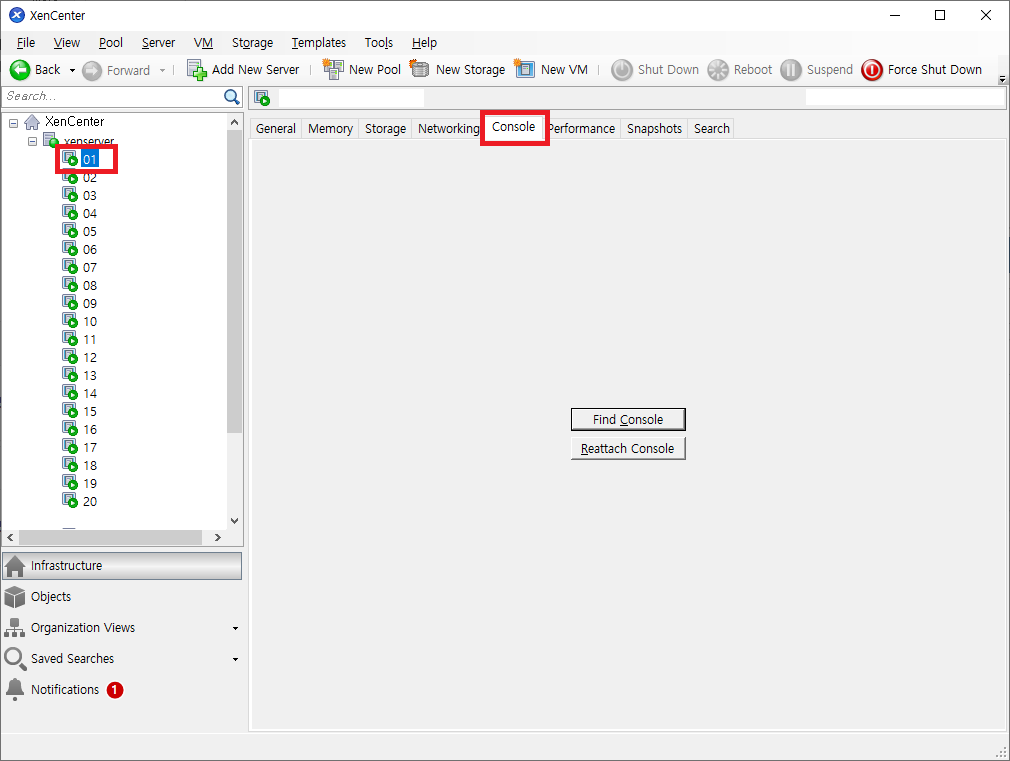
Task: Click the tree scroll up arrow
Action: click(234, 122)
